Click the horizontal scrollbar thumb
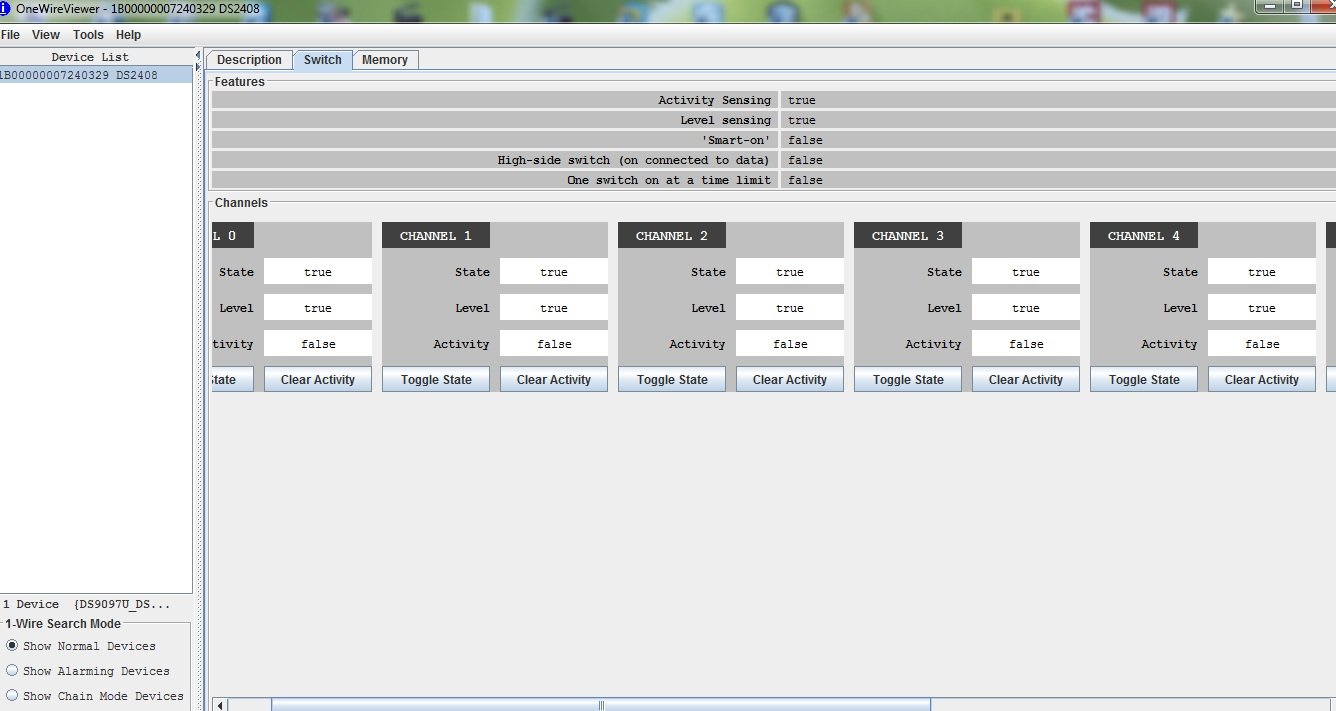 pos(600,704)
